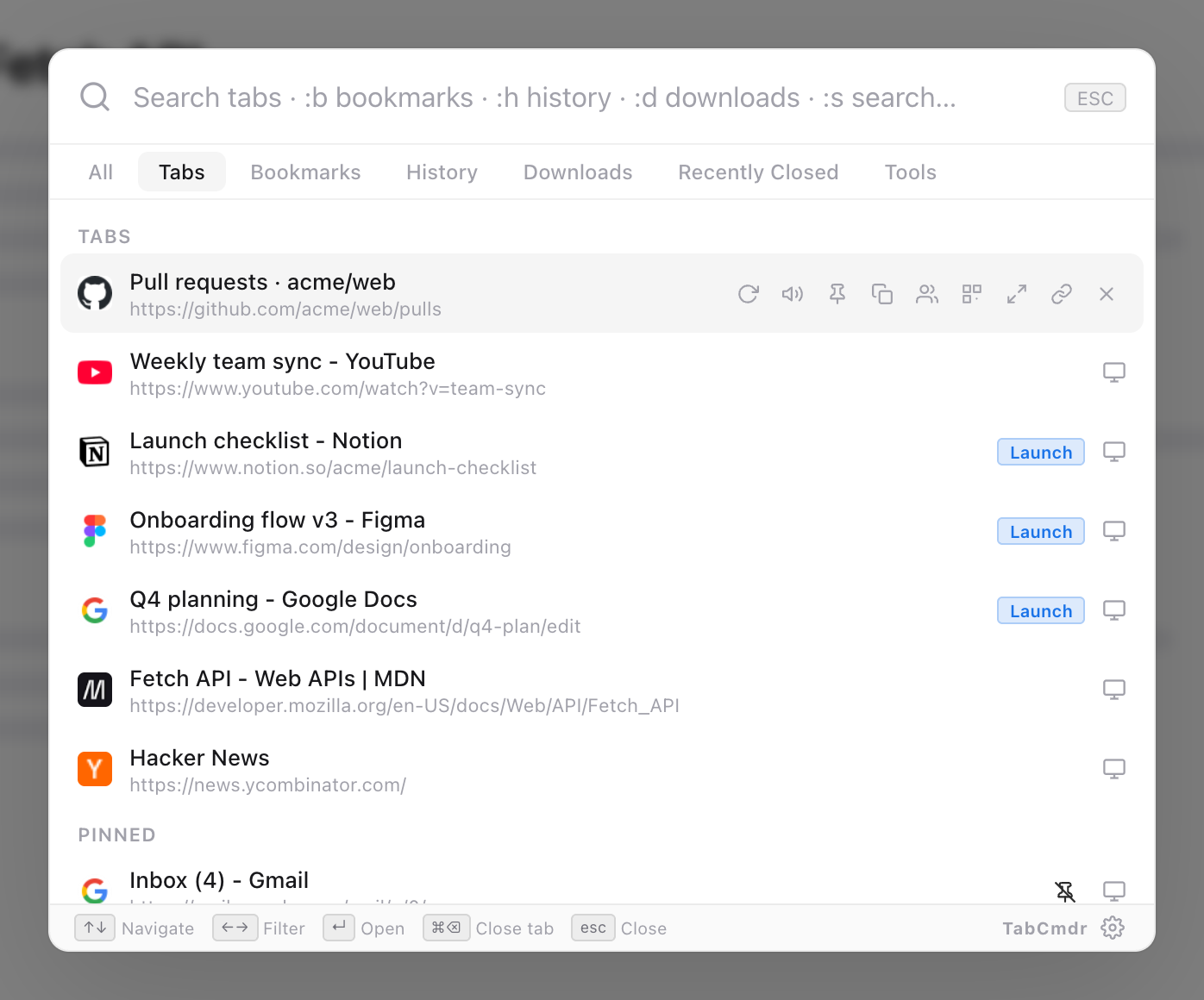This screenshot has height=1000, width=1204.
Task: Close the Pull requests tab with the X
Action: (x=1107, y=294)
